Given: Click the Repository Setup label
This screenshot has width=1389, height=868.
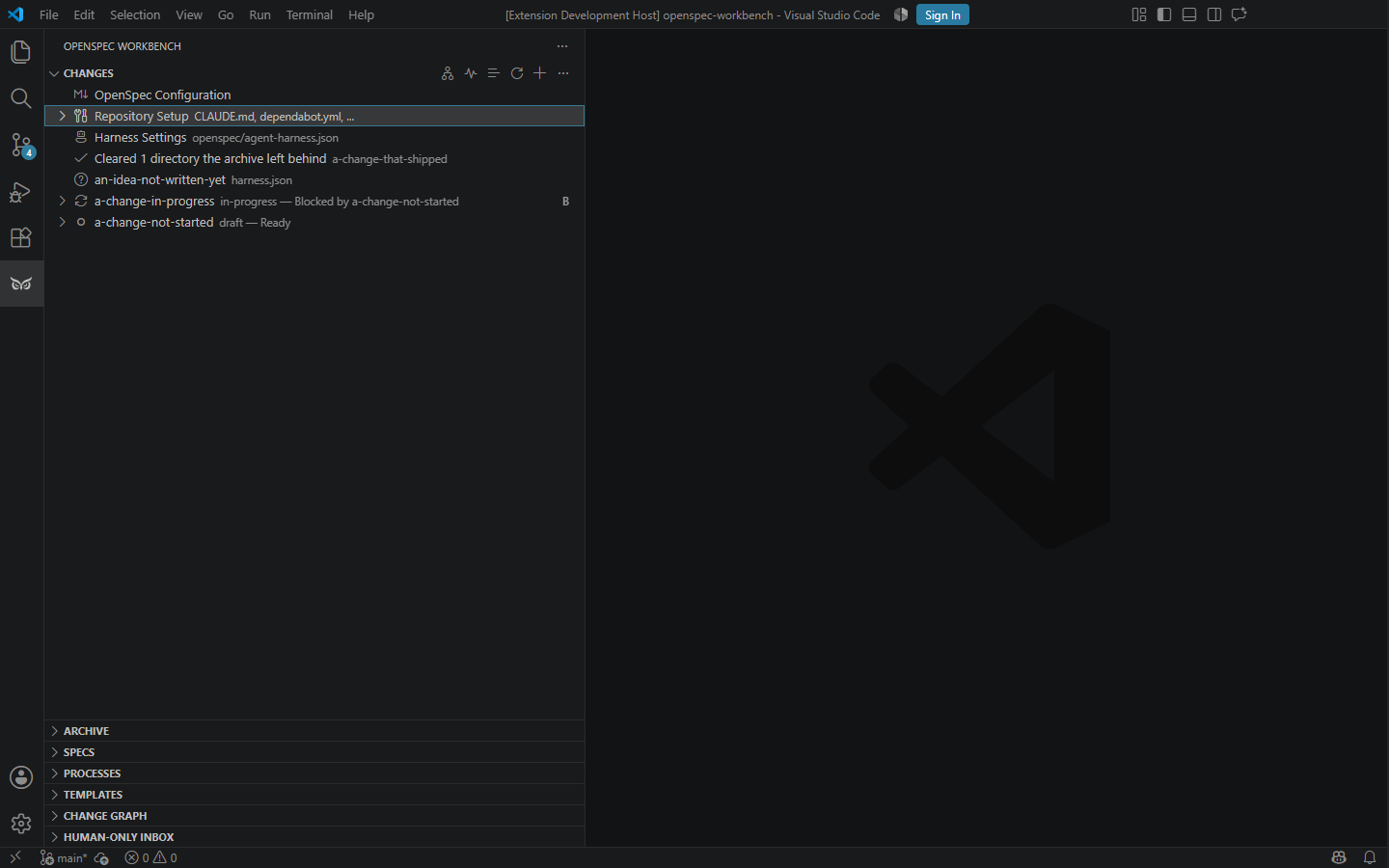Looking at the screenshot, I should click(141, 116).
